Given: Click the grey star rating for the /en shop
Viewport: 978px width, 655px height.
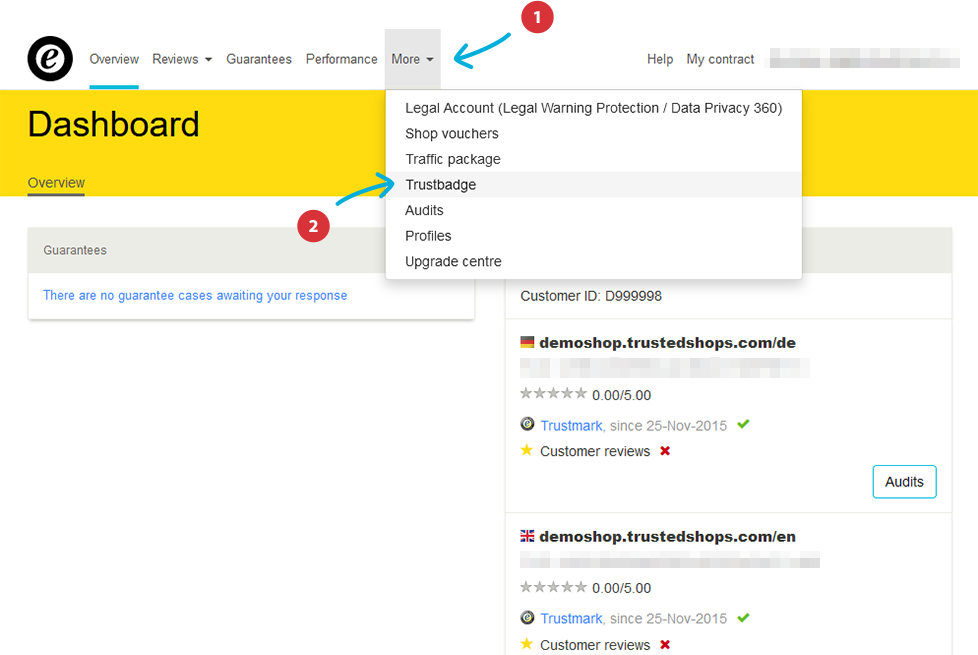Looking at the screenshot, I should pyautogui.click(x=553, y=587).
